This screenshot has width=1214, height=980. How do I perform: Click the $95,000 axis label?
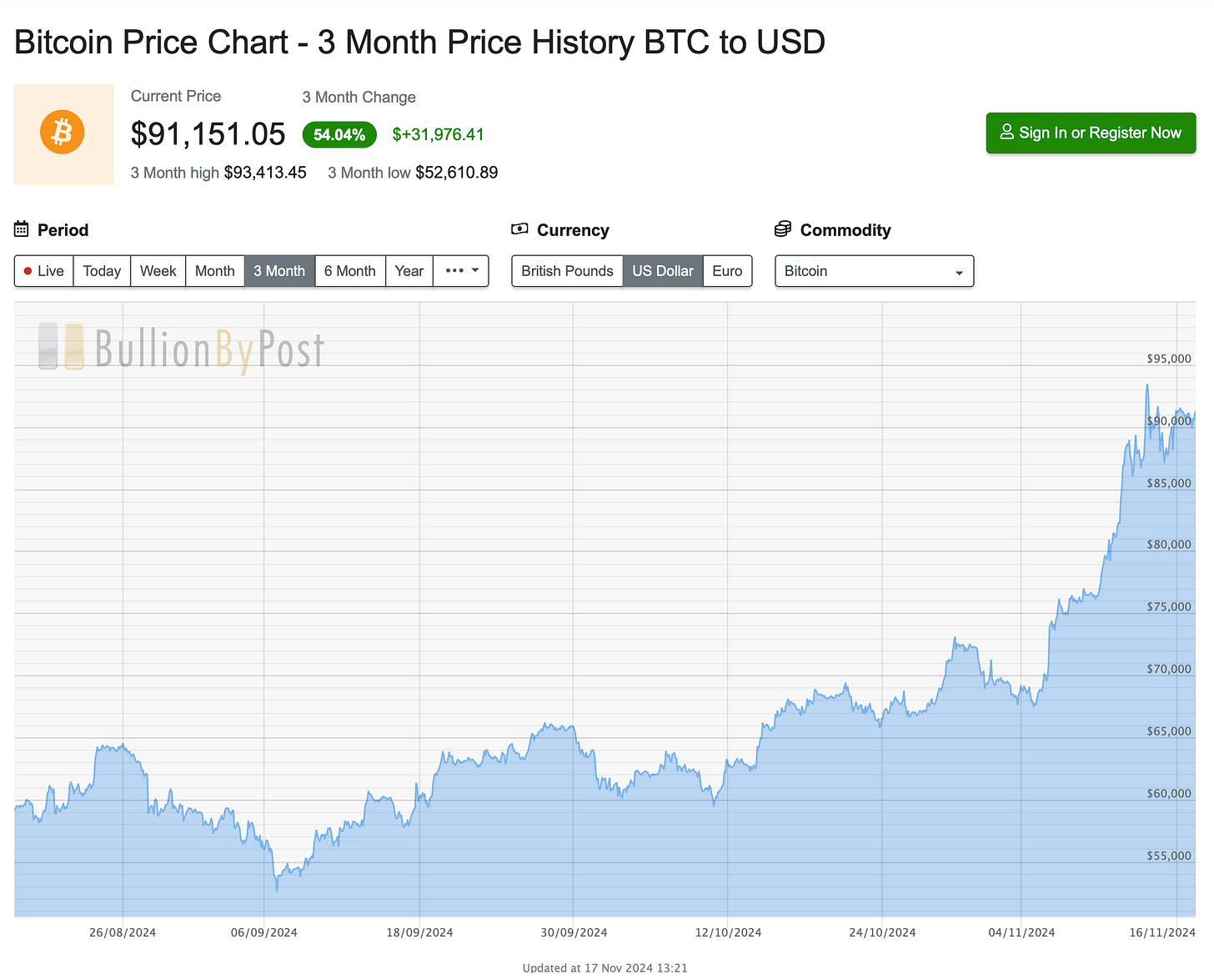[x=1169, y=359]
